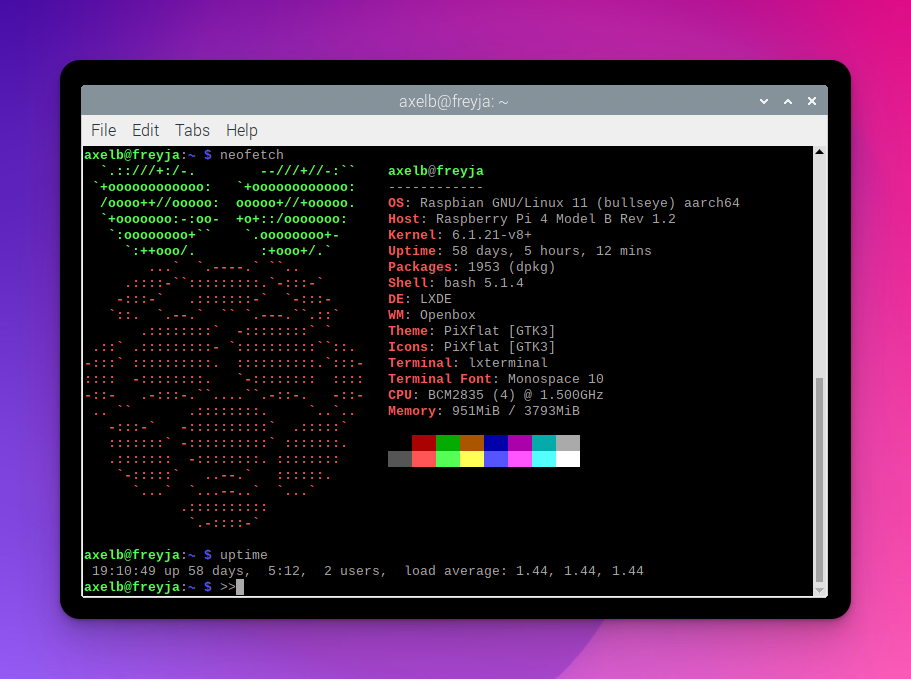Click the DE value LXDE
This screenshot has height=679, width=911.
click(436, 299)
